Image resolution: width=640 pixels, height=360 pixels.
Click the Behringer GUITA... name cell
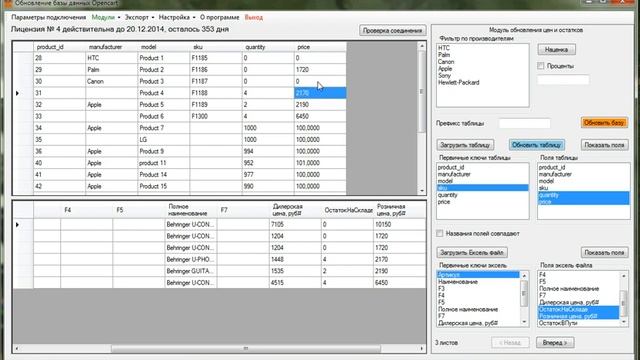coord(191,271)
